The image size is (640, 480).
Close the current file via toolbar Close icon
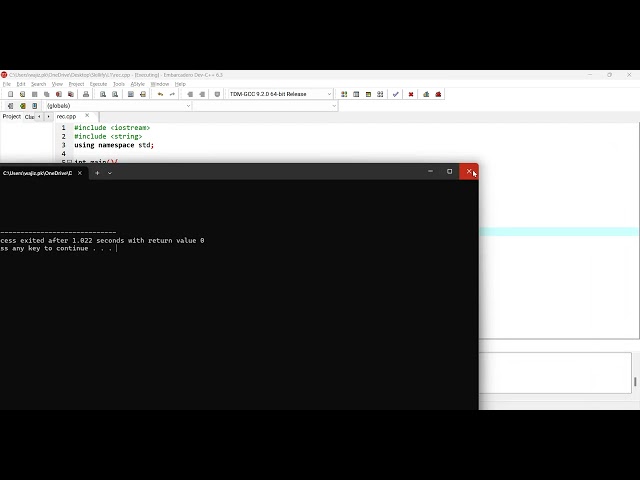pyautogui.click(x=59, y=94)
